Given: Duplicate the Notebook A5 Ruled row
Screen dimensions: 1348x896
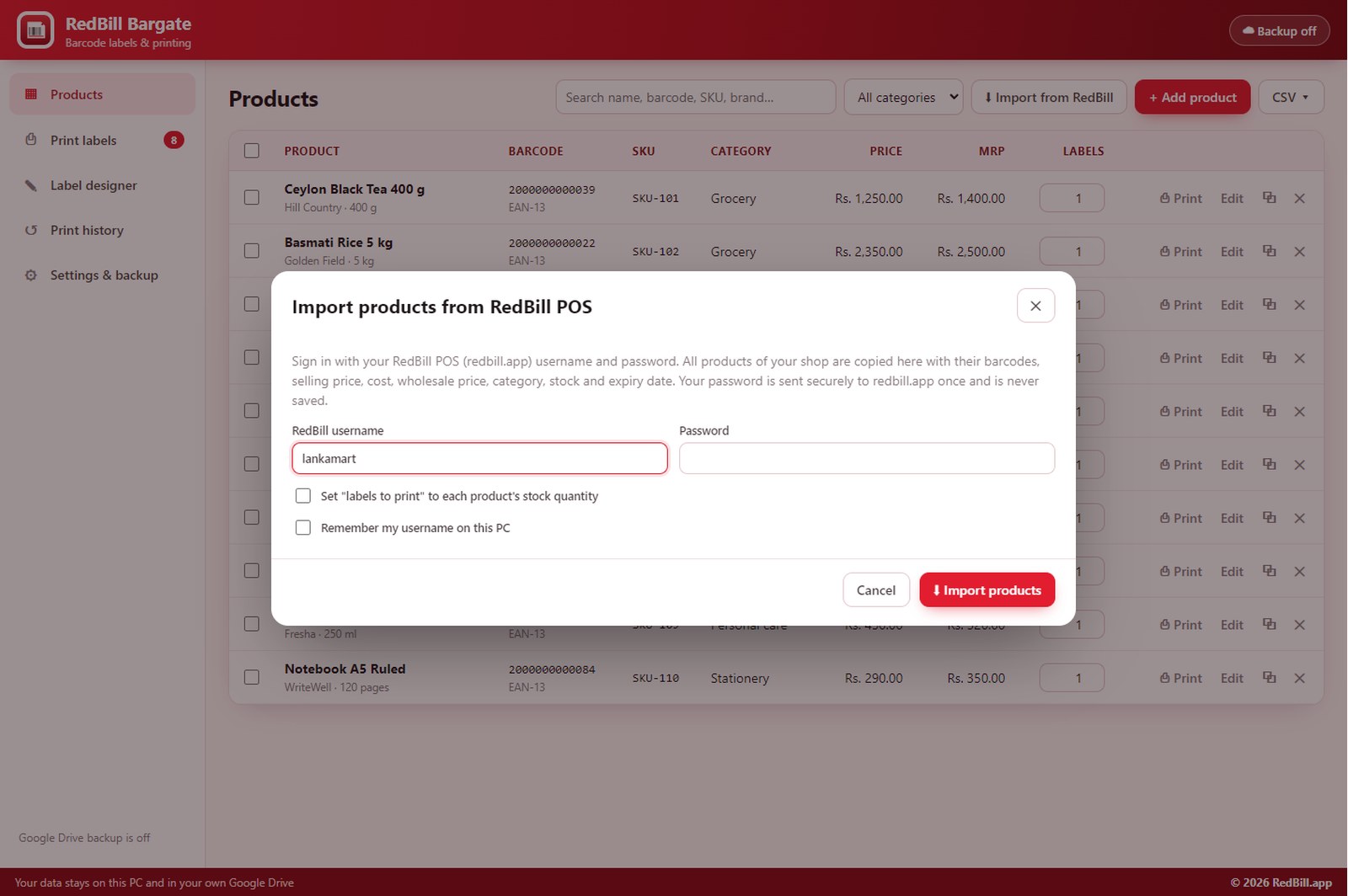Looking at the screenshot, I should (x=1269, y=677).
